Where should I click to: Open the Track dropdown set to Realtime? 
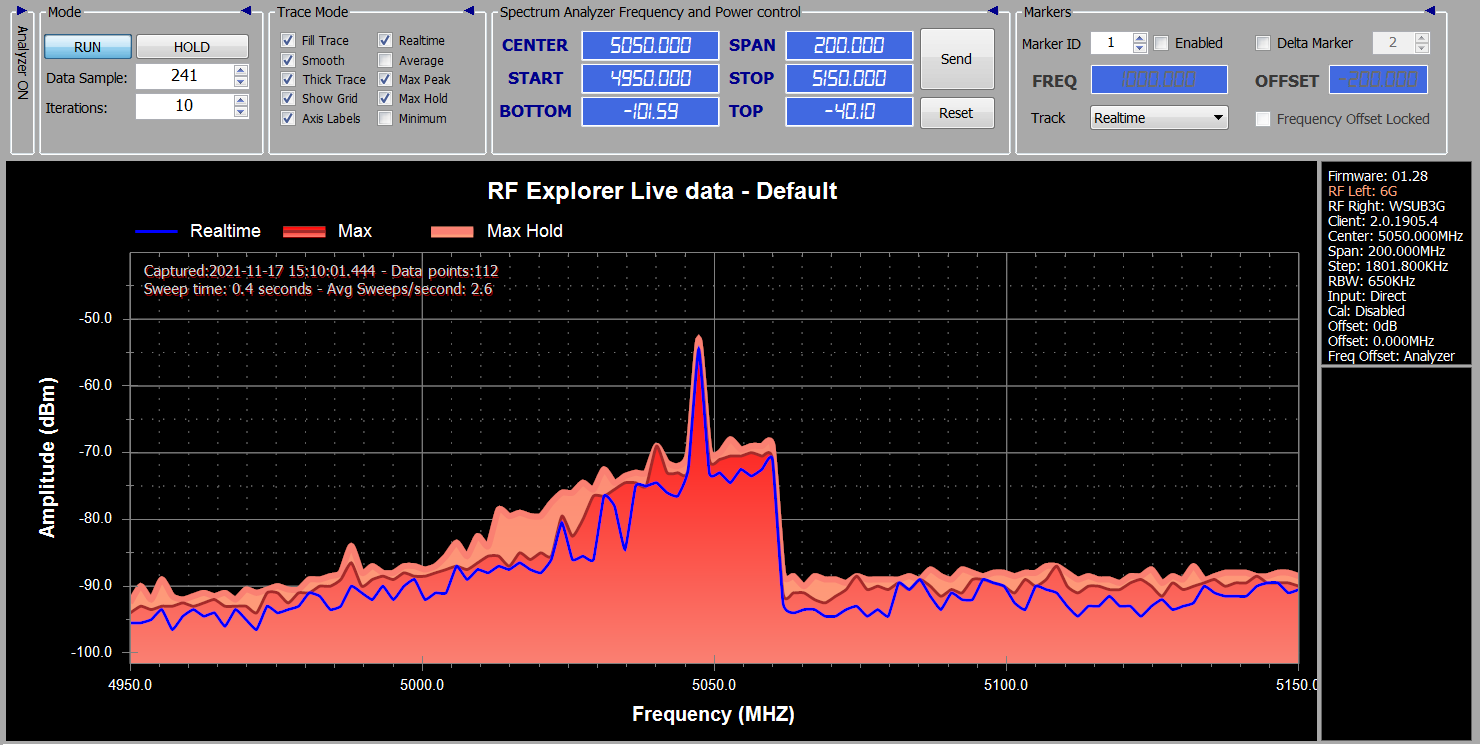coord(1159,118)
